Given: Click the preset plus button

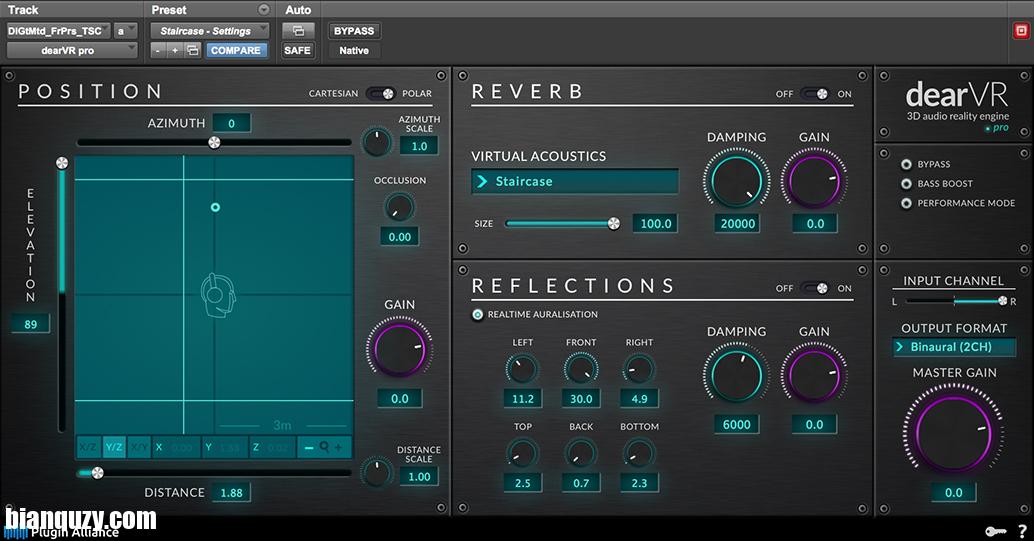Looking at the screenshot, I should tap(175, 50).
